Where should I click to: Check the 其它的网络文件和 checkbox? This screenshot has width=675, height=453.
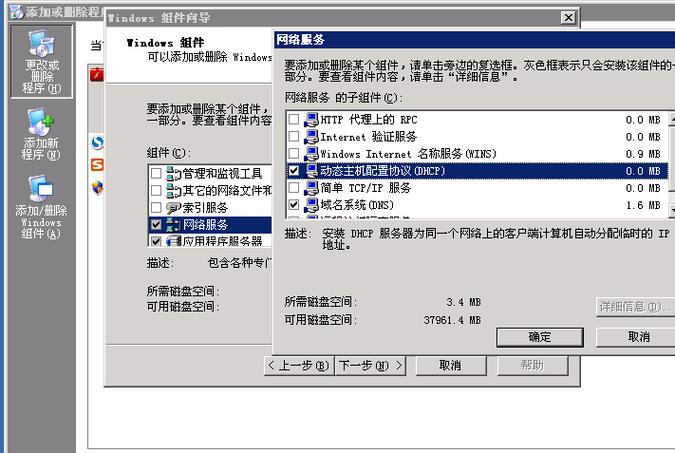tap(156, 190)
